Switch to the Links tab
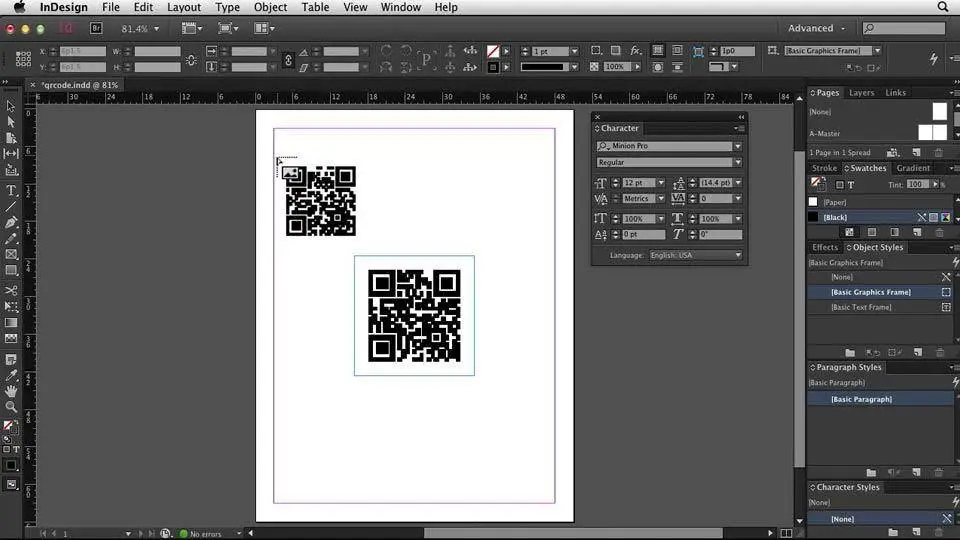This screenshot has height=540, width=960. coord(895,92)
